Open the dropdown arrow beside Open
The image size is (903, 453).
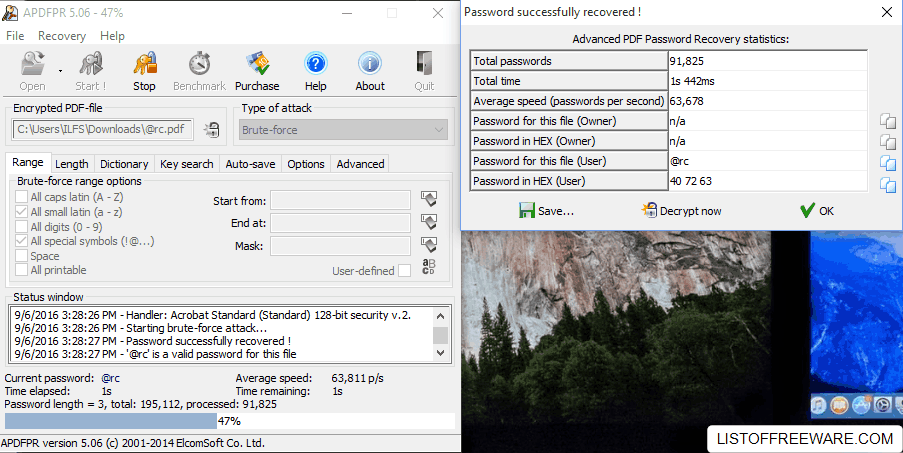60,71
